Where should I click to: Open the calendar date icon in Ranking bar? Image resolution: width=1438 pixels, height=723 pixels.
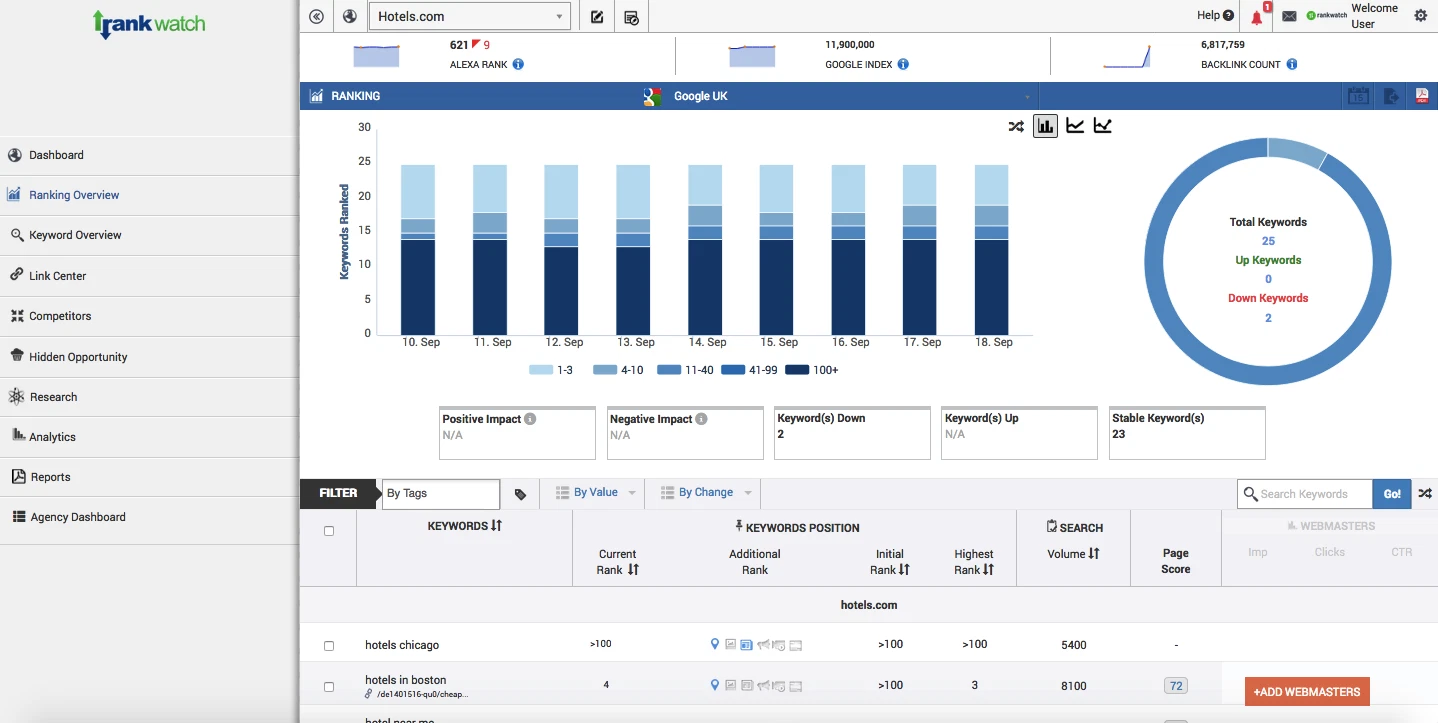[x=1358, y=96]
